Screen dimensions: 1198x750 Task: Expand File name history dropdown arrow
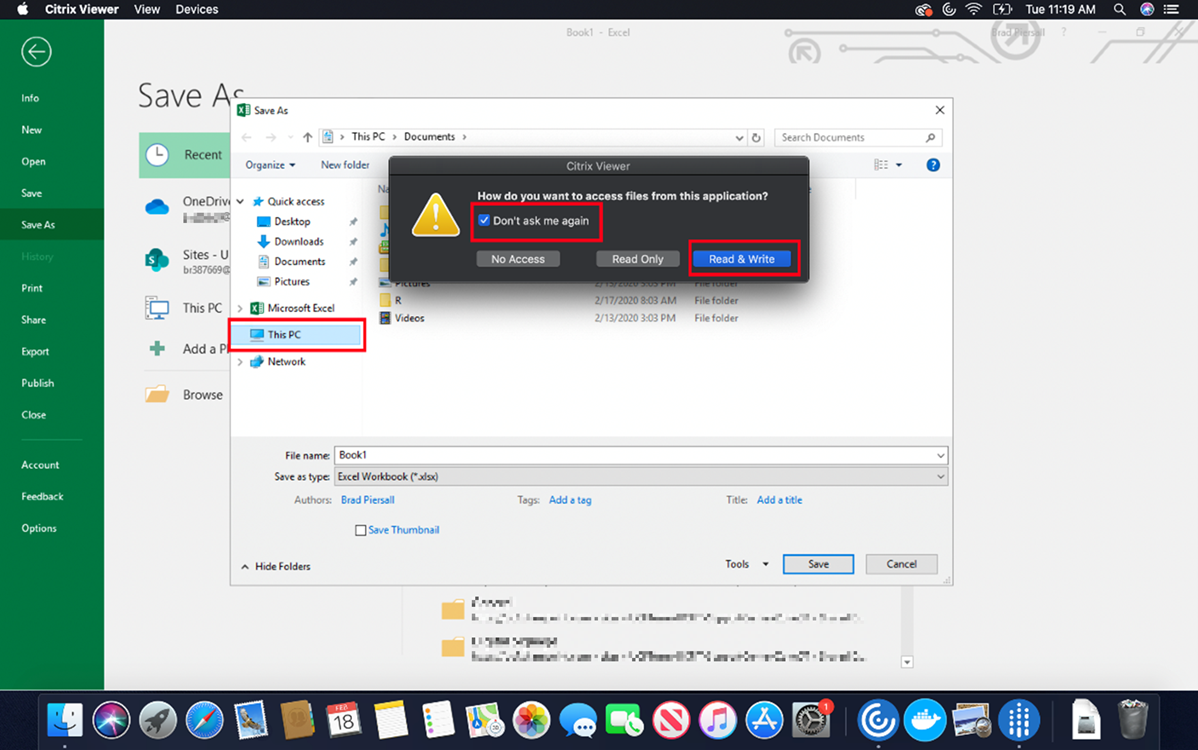pos(940,455)
